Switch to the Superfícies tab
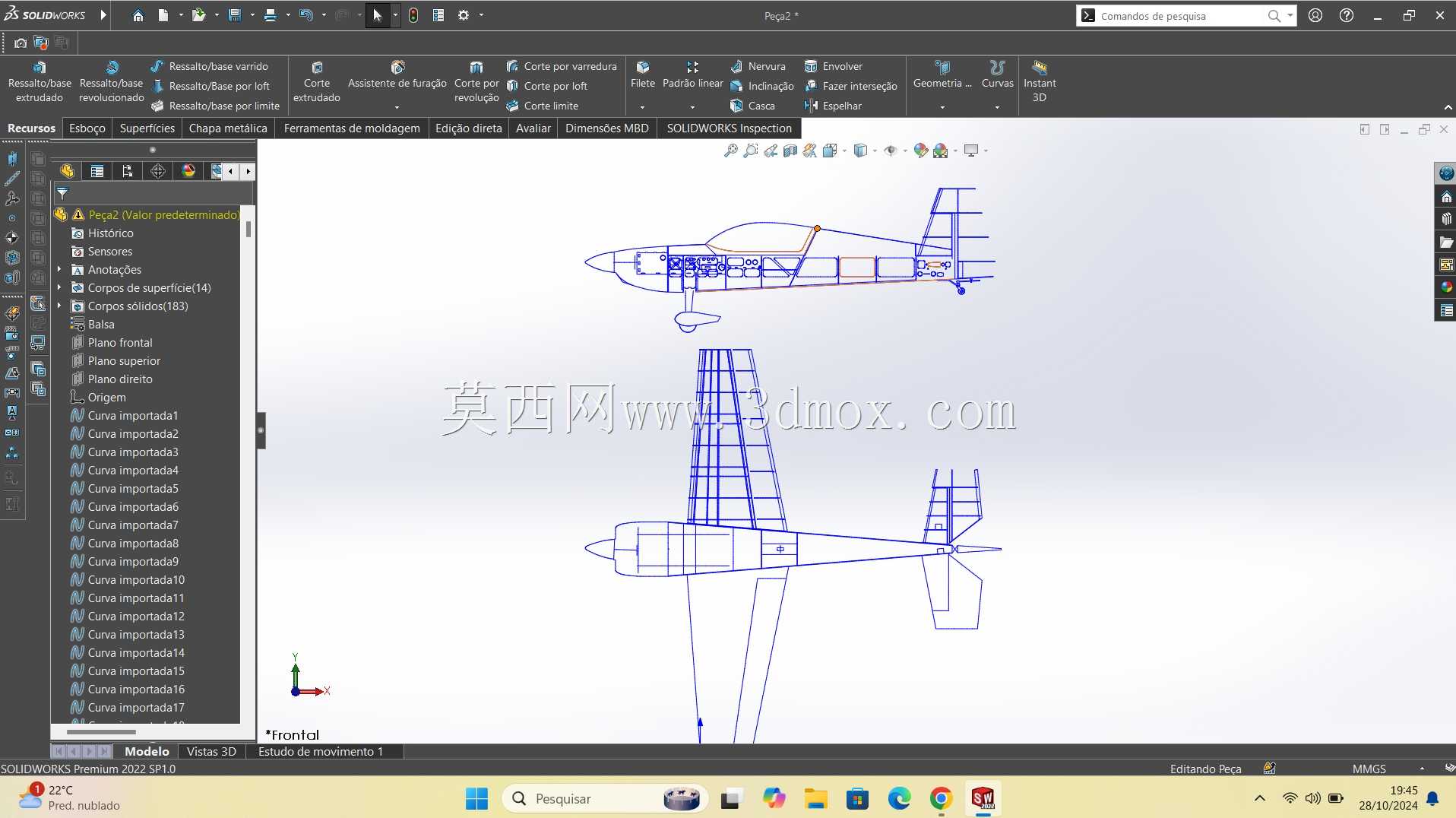Viewport: 1456px width, 818px height. tap(147, 128)
